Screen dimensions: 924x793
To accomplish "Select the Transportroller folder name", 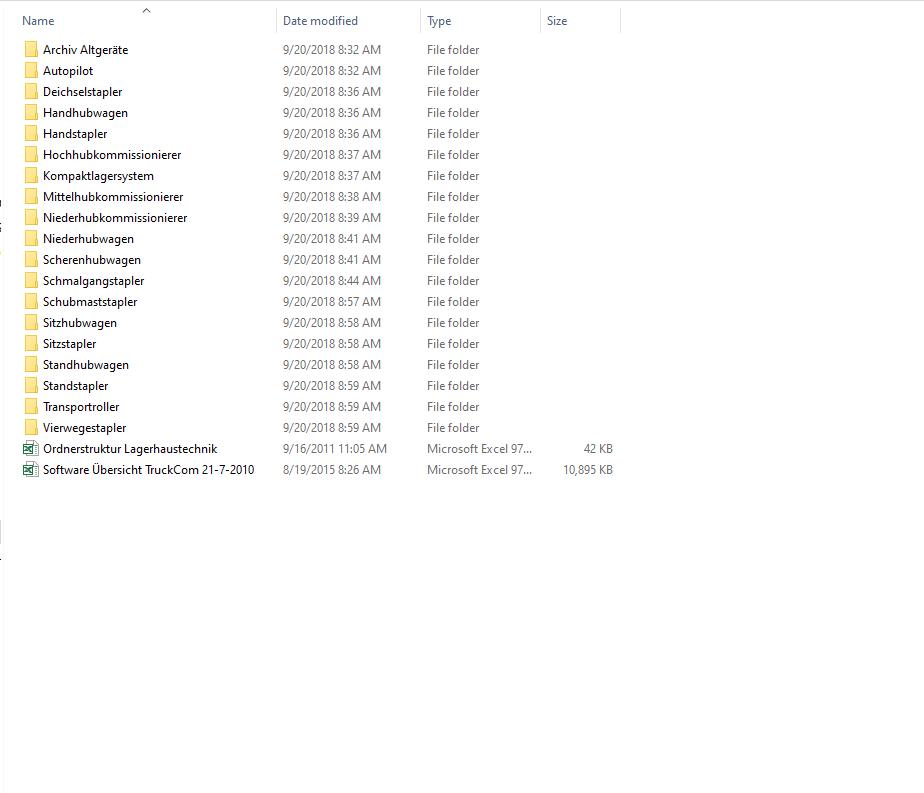I will click(x=81, y=407).
